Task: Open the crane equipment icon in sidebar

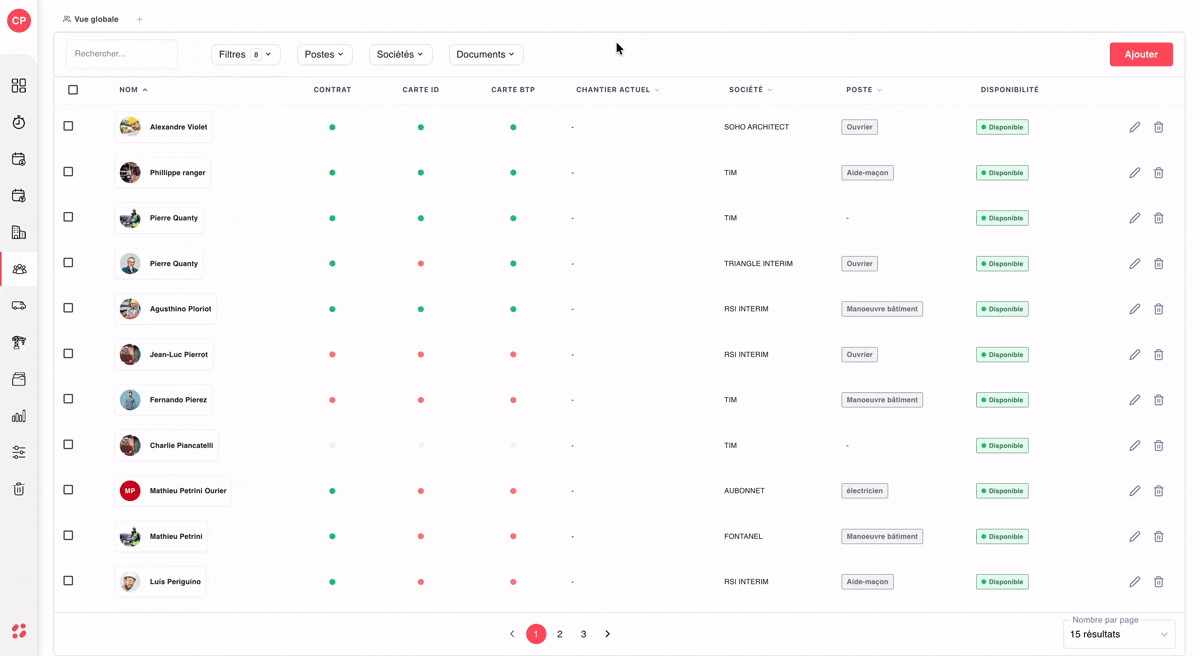Action: (19, 342)
